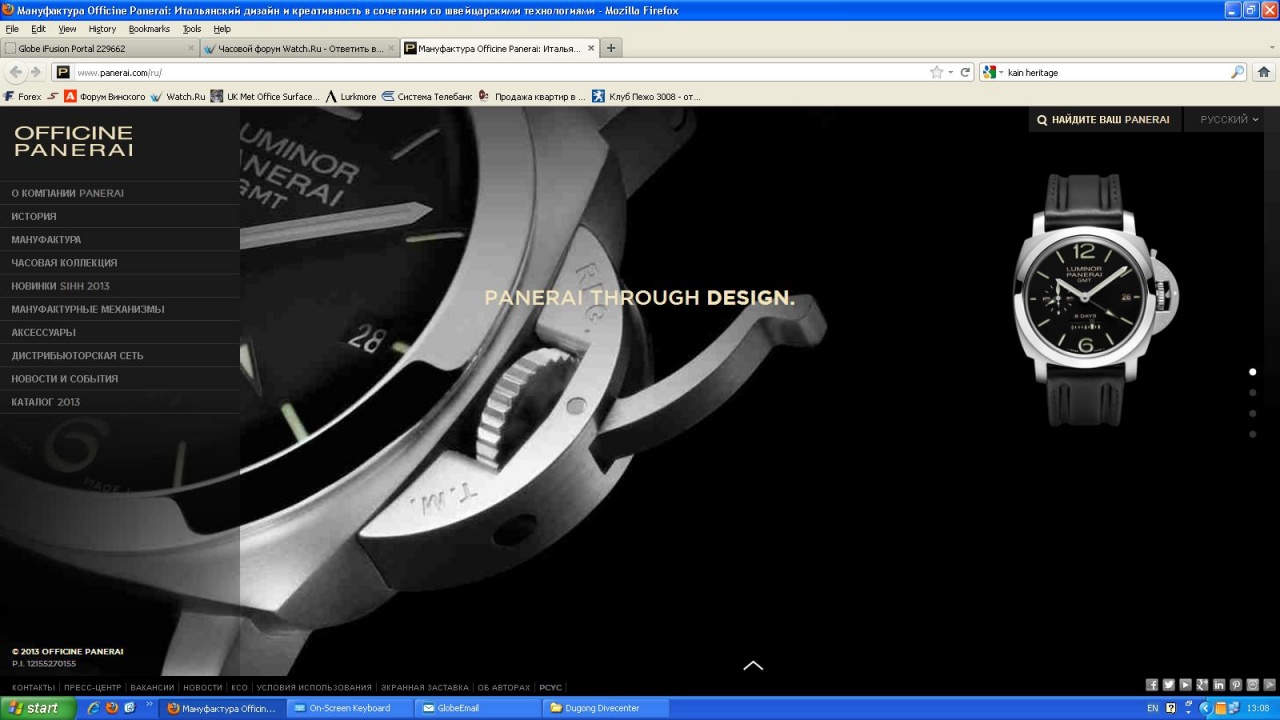This screenshot has width=1280, height=720.
Task: Open Pinterest social icon in footer
Action: [1236, 685]
